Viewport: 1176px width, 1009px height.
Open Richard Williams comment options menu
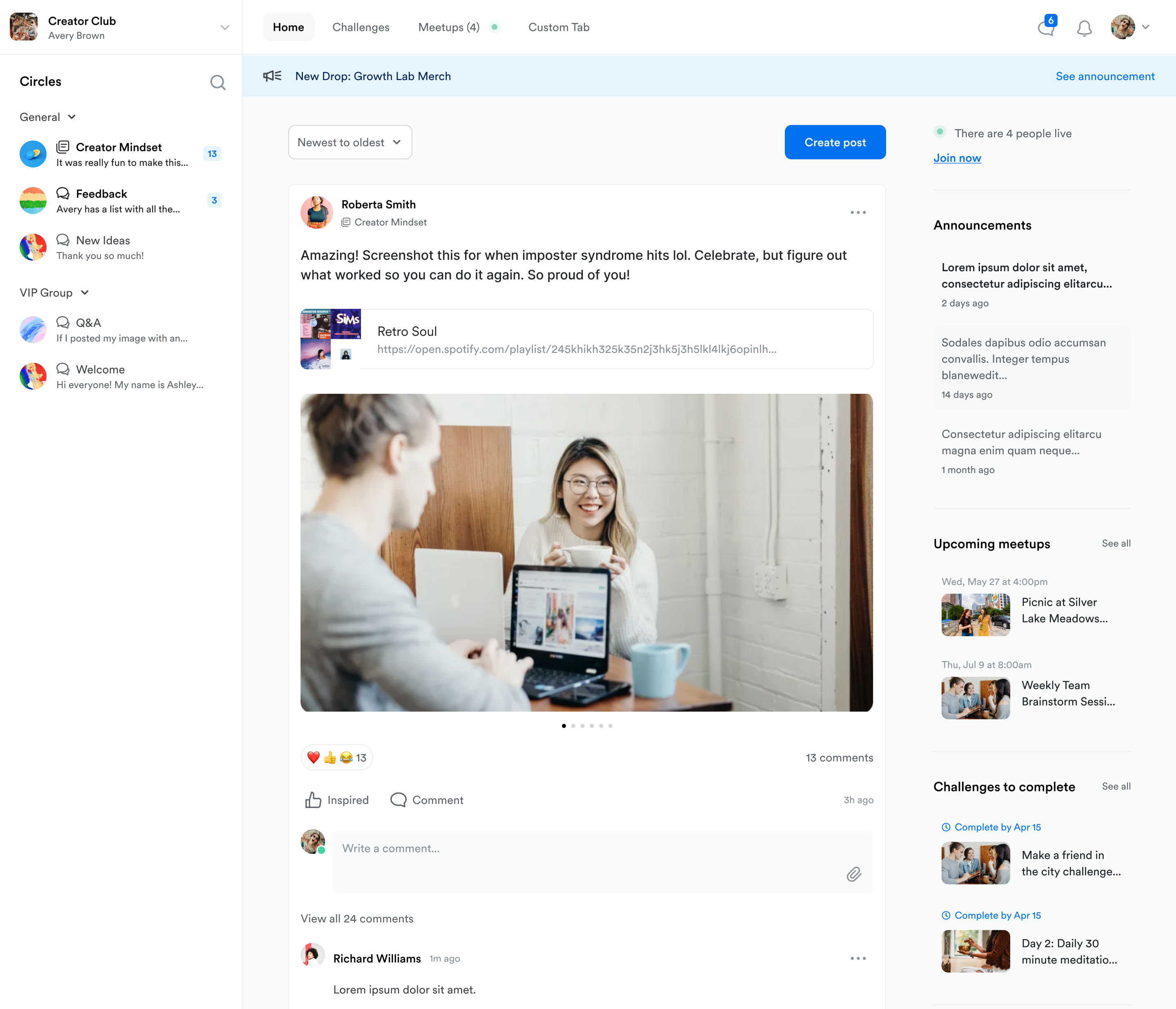[x=857, y=958]
